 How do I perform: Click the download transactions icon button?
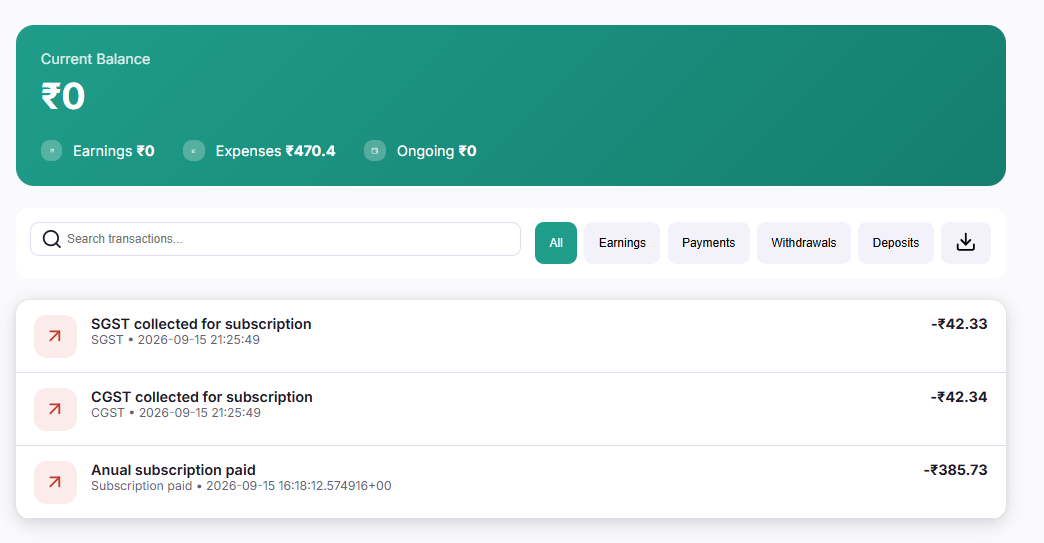point(965,243)
